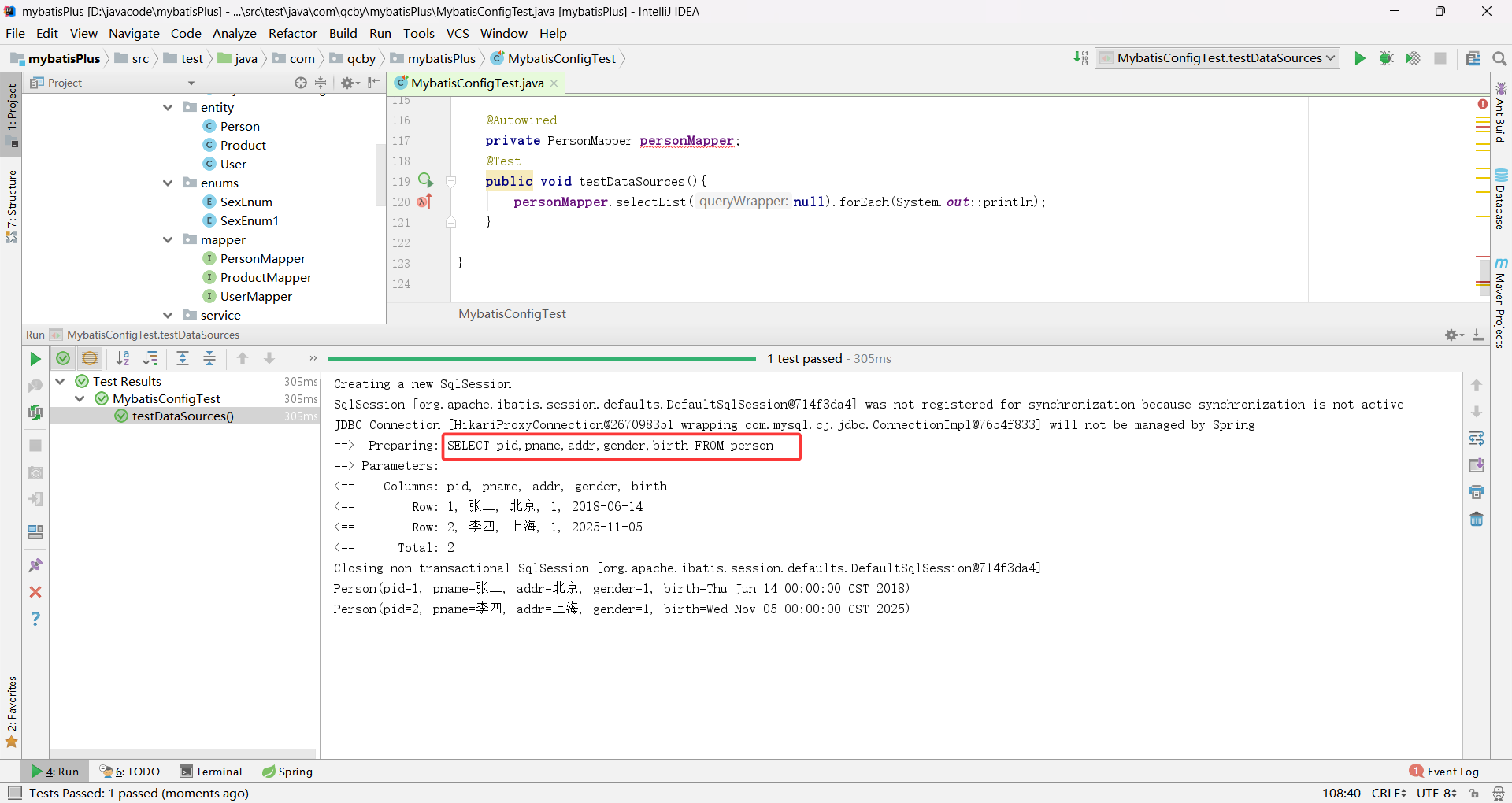Collapse the service package node

[168, 315]
